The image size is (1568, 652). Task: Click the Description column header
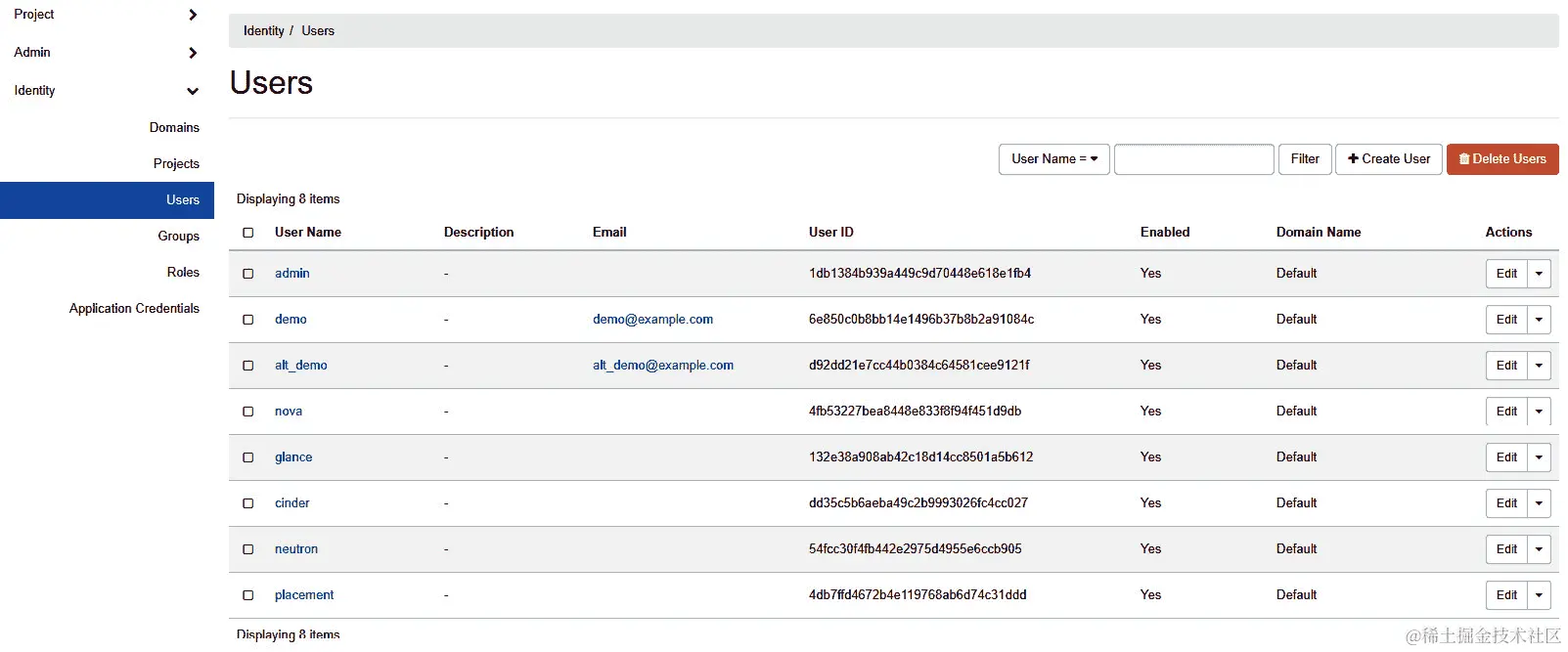[x=478, y=233]
